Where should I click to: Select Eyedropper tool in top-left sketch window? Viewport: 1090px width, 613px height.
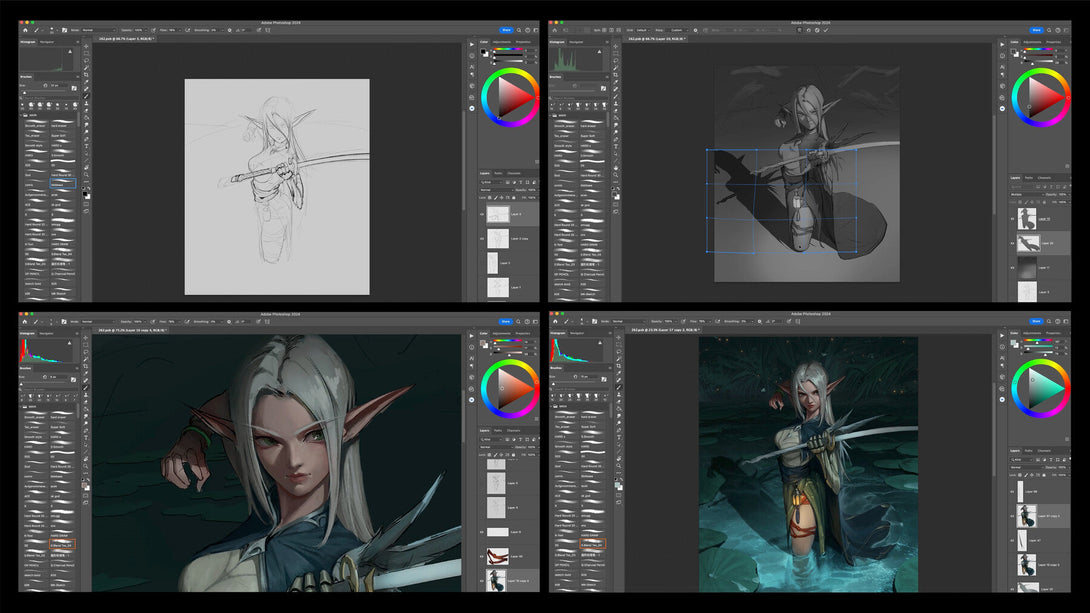86,81
